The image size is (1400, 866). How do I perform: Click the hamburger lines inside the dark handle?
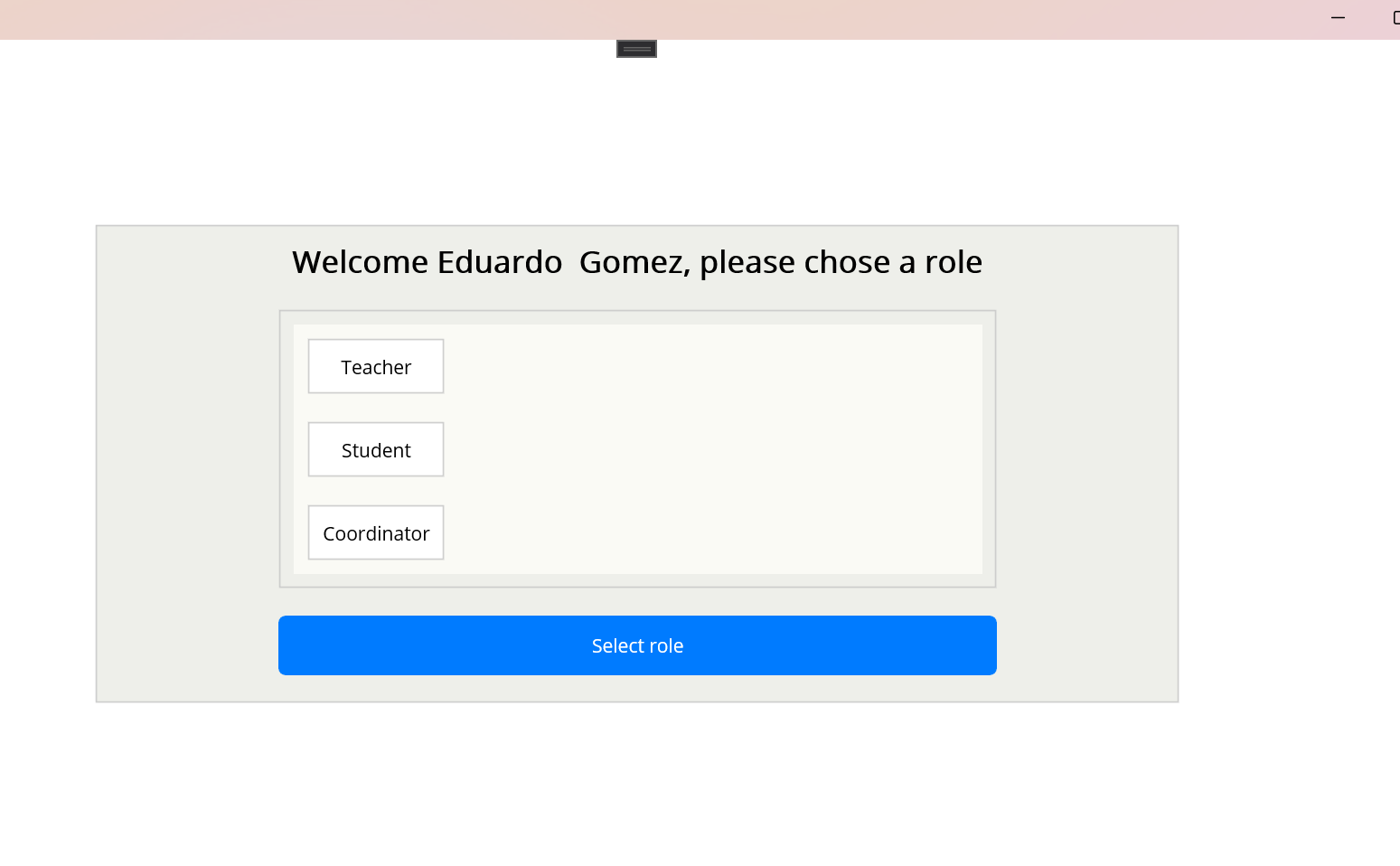point(635,48)
